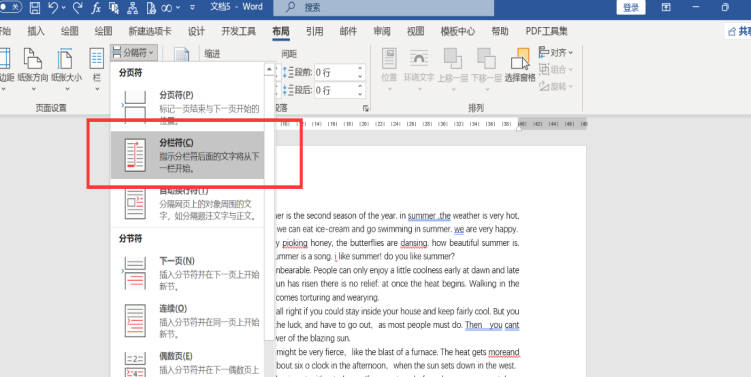
Task: Click the underlined word "cant" in the document
Action: point(512,325)
